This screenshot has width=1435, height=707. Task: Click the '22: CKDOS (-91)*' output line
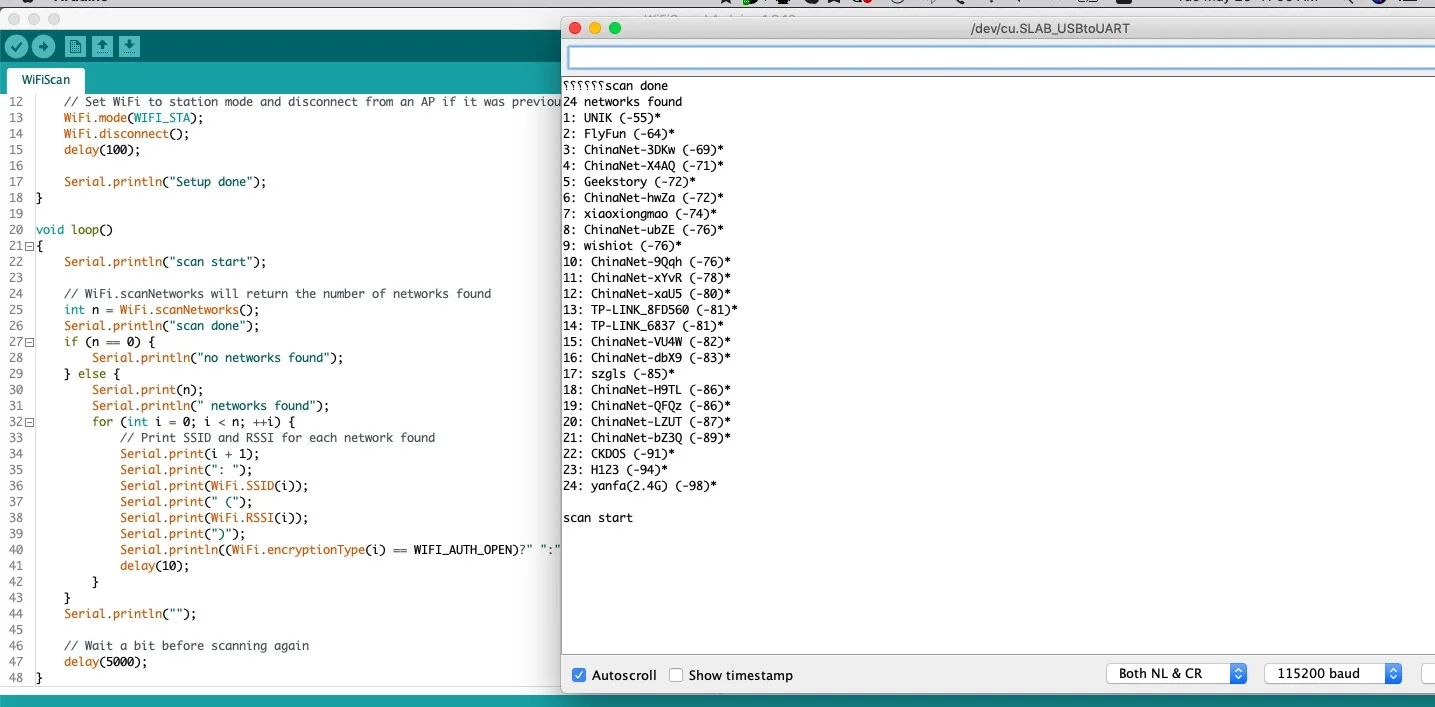click(619, 454)
